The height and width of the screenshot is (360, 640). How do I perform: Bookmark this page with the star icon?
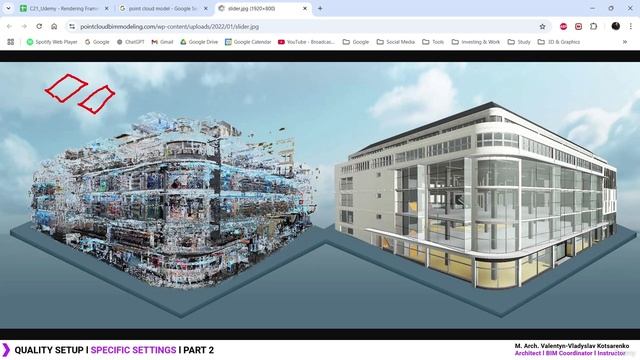point(542,27)
